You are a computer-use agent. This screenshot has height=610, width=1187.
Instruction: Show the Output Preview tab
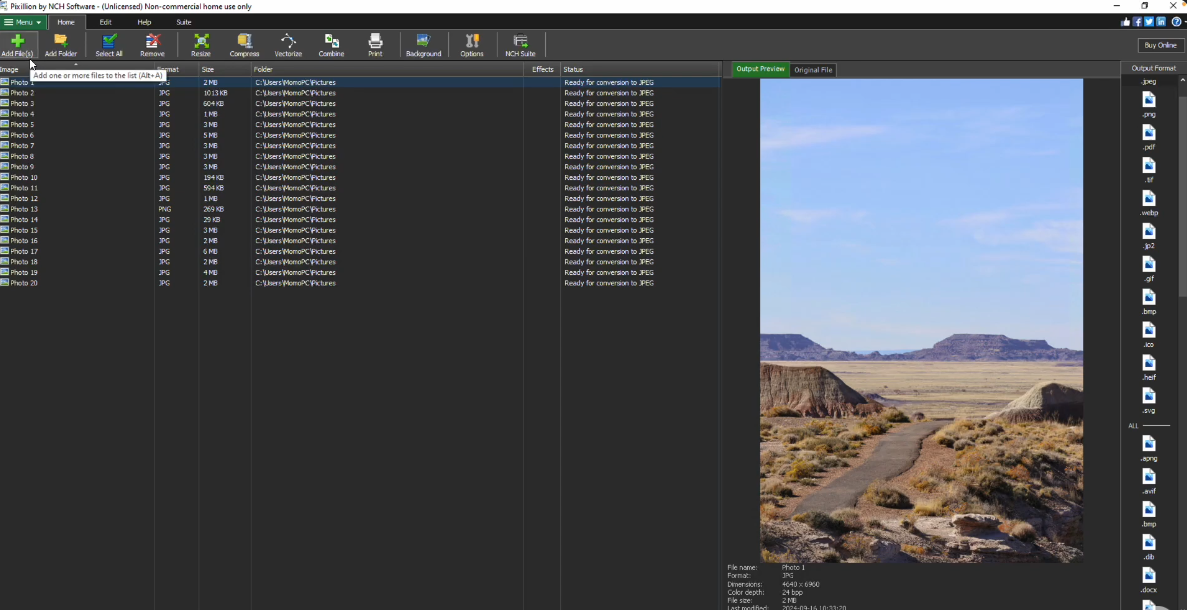[x=760, y=69]
